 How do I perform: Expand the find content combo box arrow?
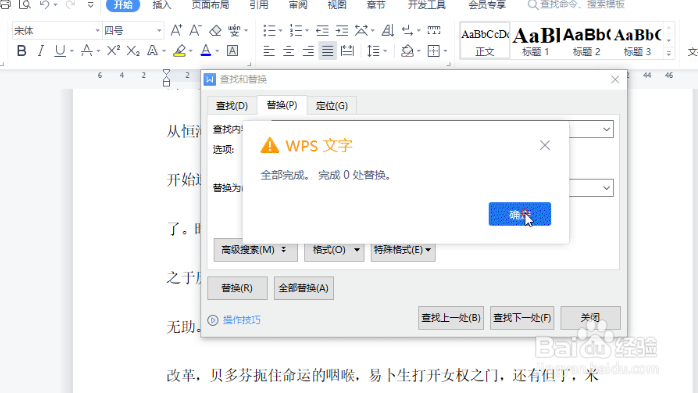click(x=606, y=130)
